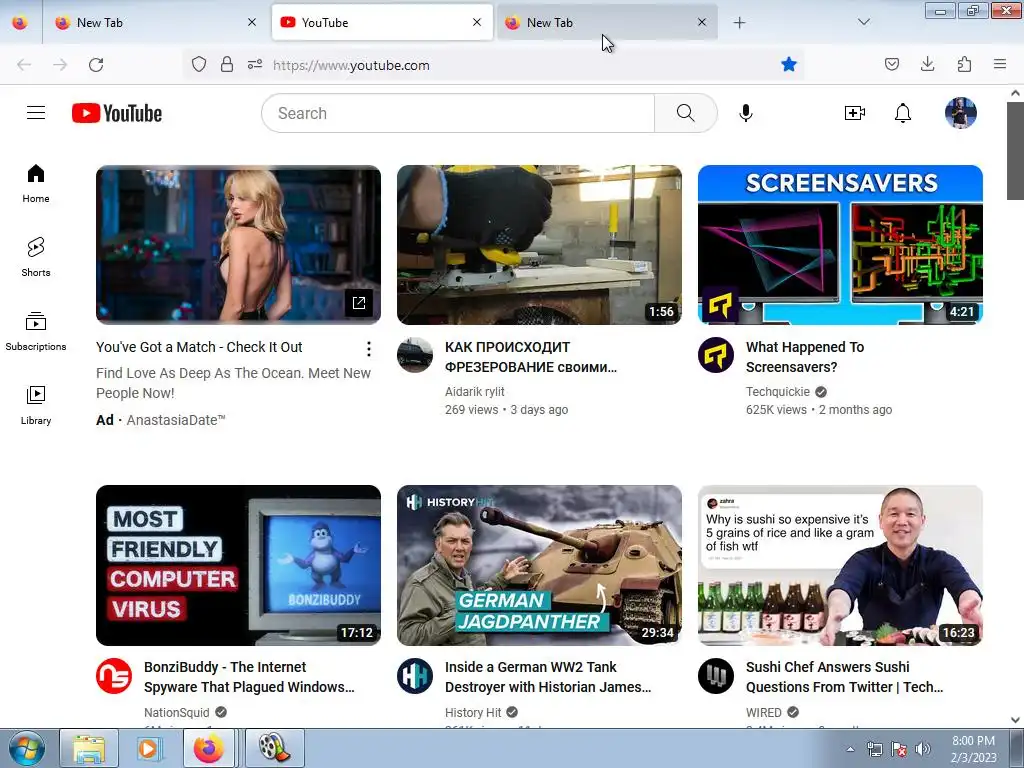The width and height of the screenshot is (1024, 768).
Task: Save page to Pocket icon
Action: point(891,64)
